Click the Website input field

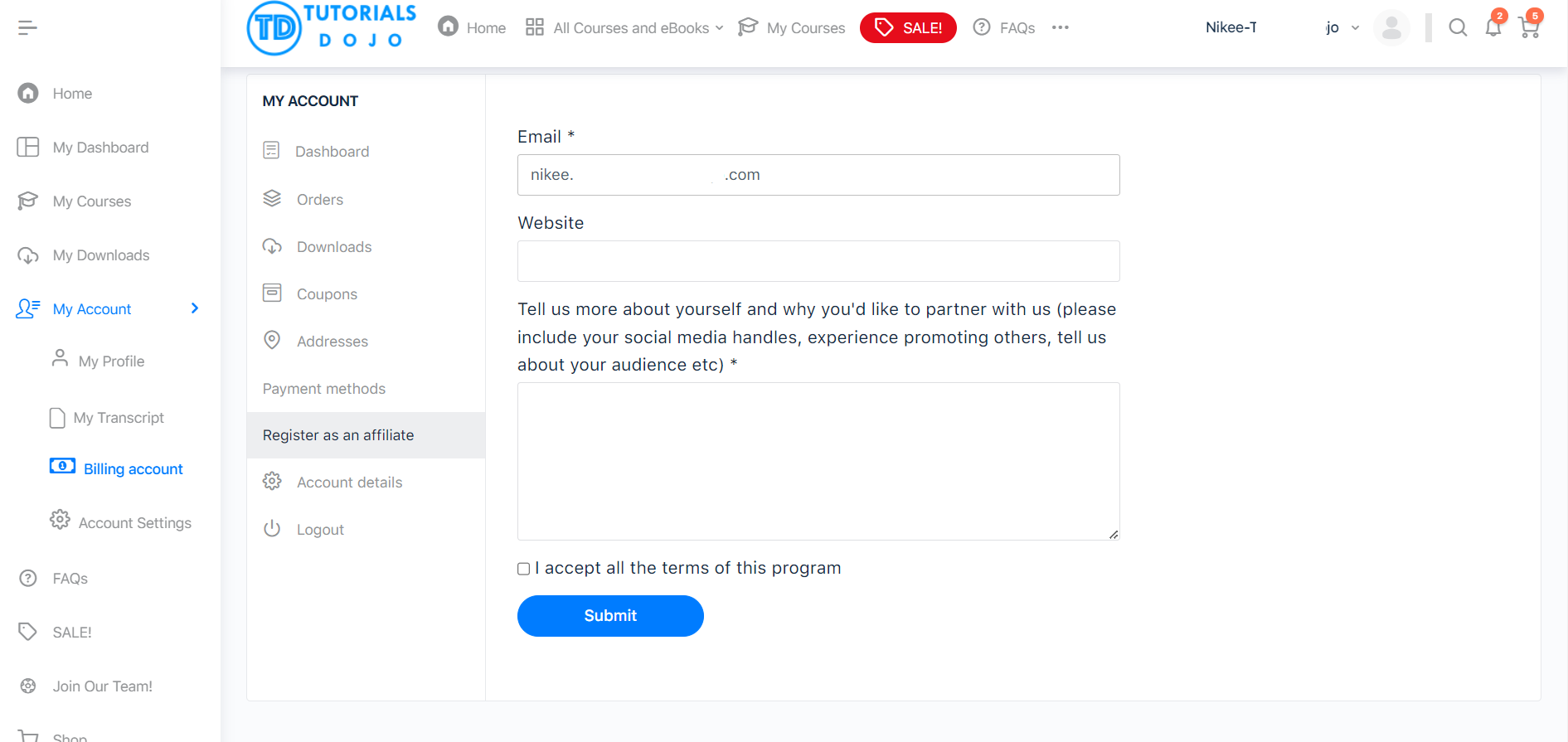click(x=818, y=261)
